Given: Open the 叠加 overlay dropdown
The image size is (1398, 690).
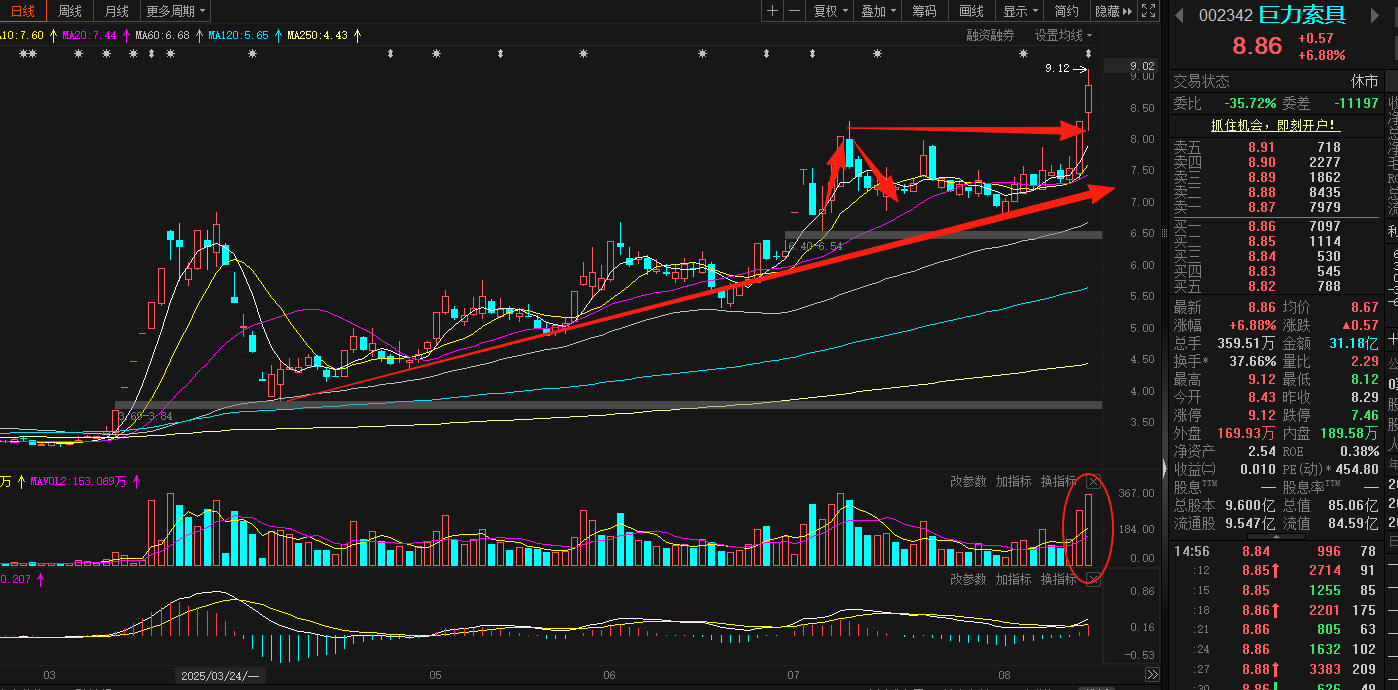Looking at the screenshot, I should coord(878,11).
